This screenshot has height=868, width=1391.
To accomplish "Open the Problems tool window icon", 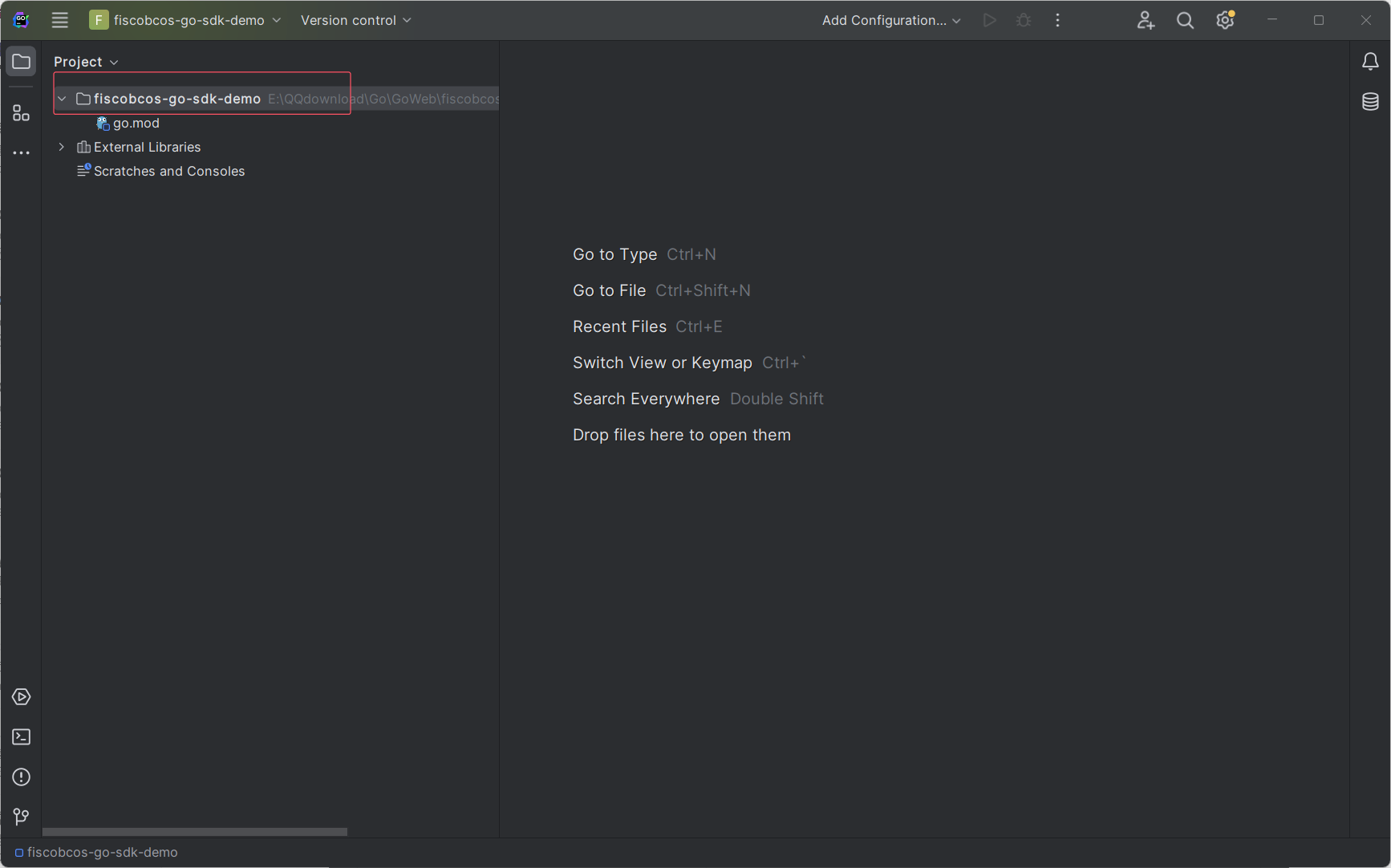I will pyautogui.click(x=21, y=777).
